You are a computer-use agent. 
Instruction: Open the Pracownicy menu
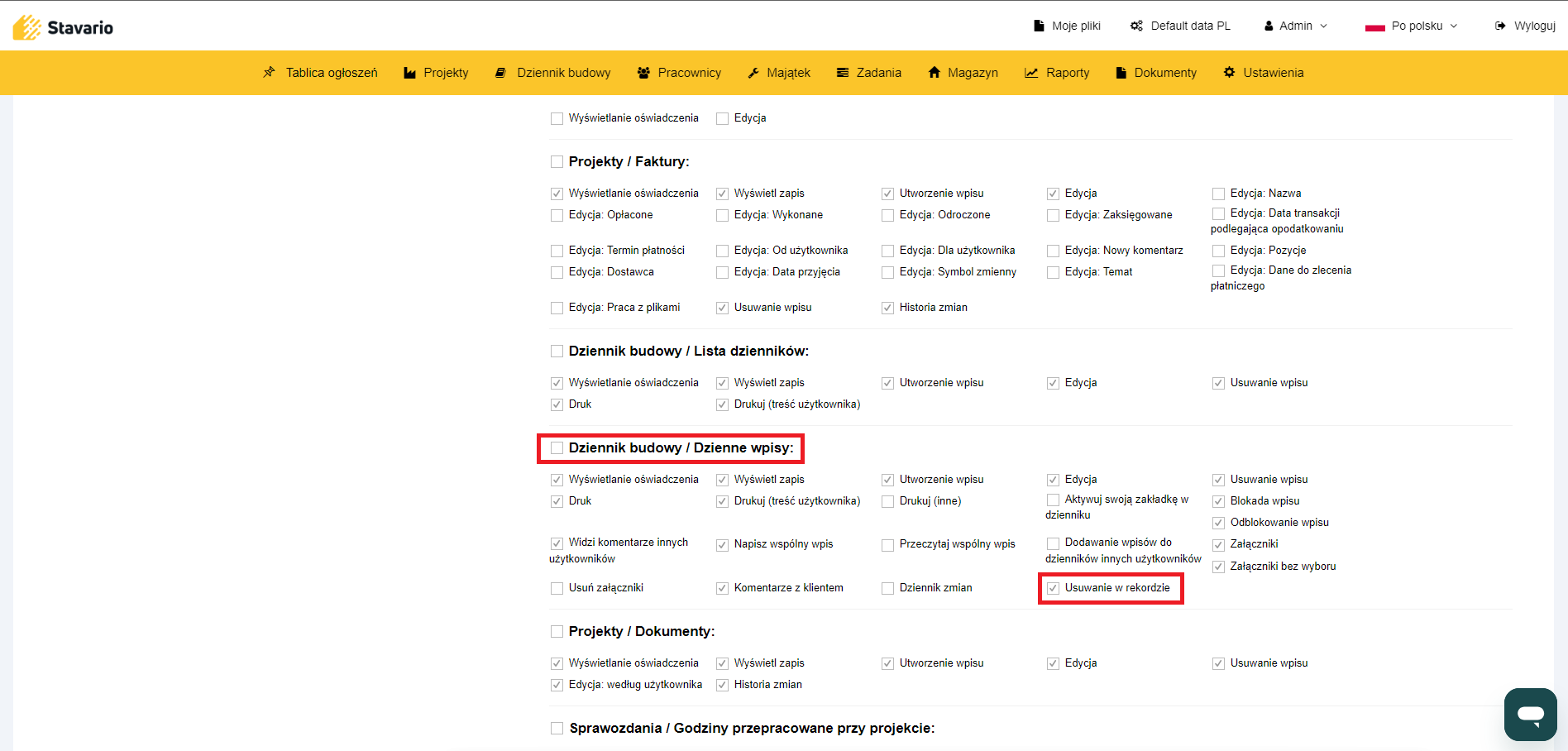pyautogui.click(x=690, y=73)
